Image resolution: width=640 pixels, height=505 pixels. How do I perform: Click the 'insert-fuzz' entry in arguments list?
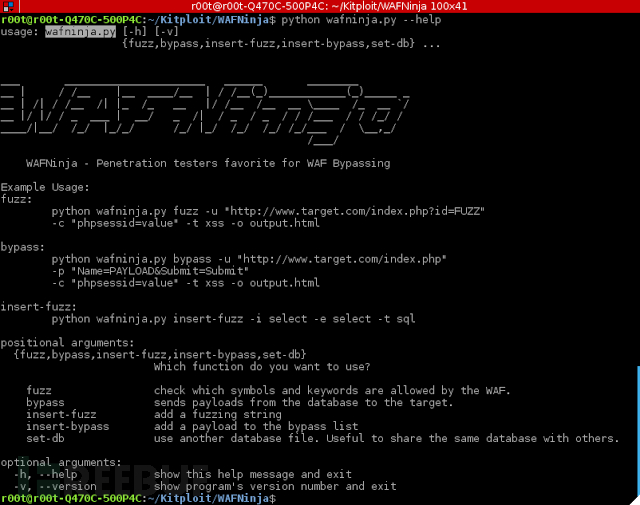(x=61, y=415)
